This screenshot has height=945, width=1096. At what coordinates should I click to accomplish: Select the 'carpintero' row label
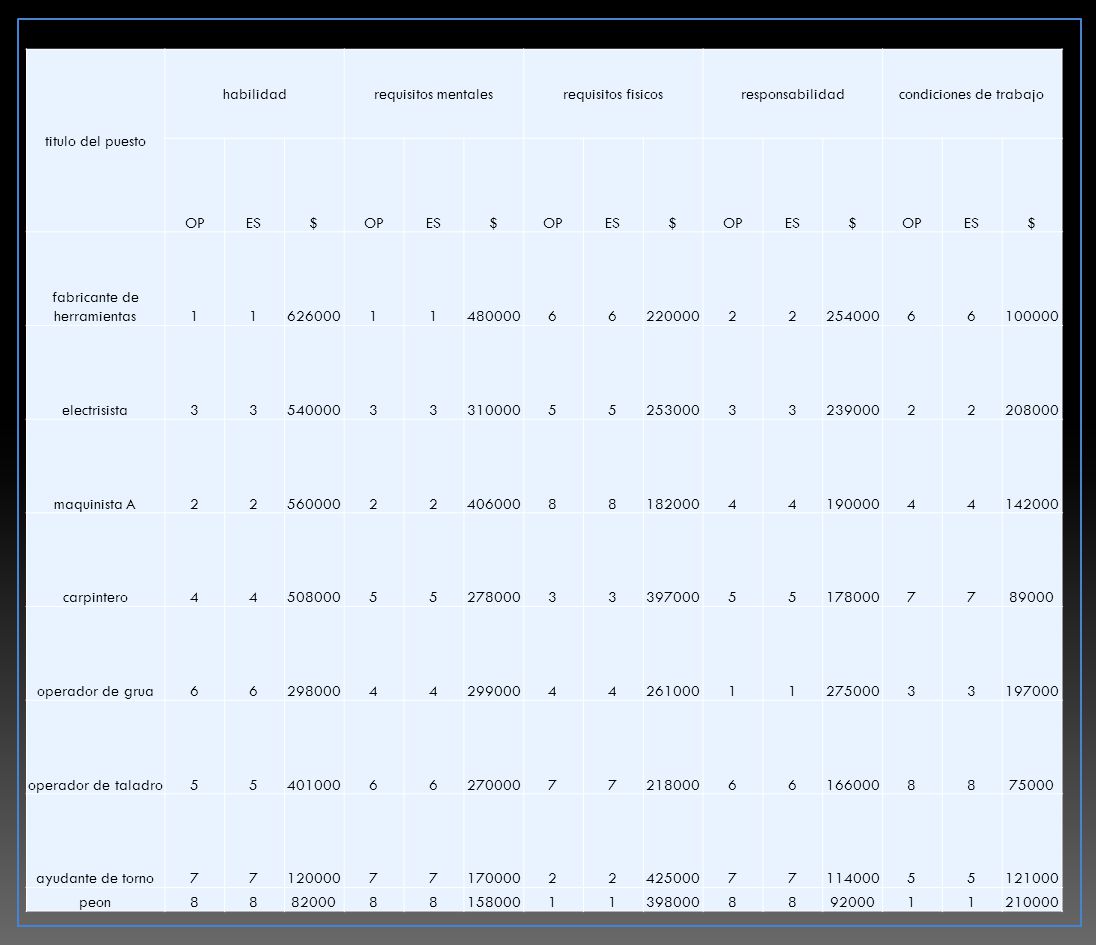(95, 598)
